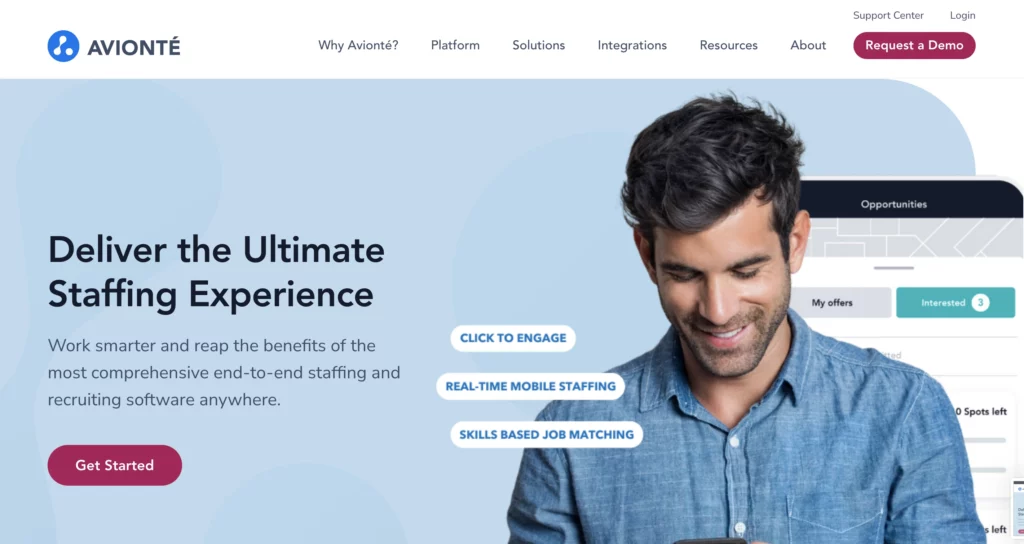1024x544 pixels.
Task: Open the Support Center link
Action: [888, 15]
